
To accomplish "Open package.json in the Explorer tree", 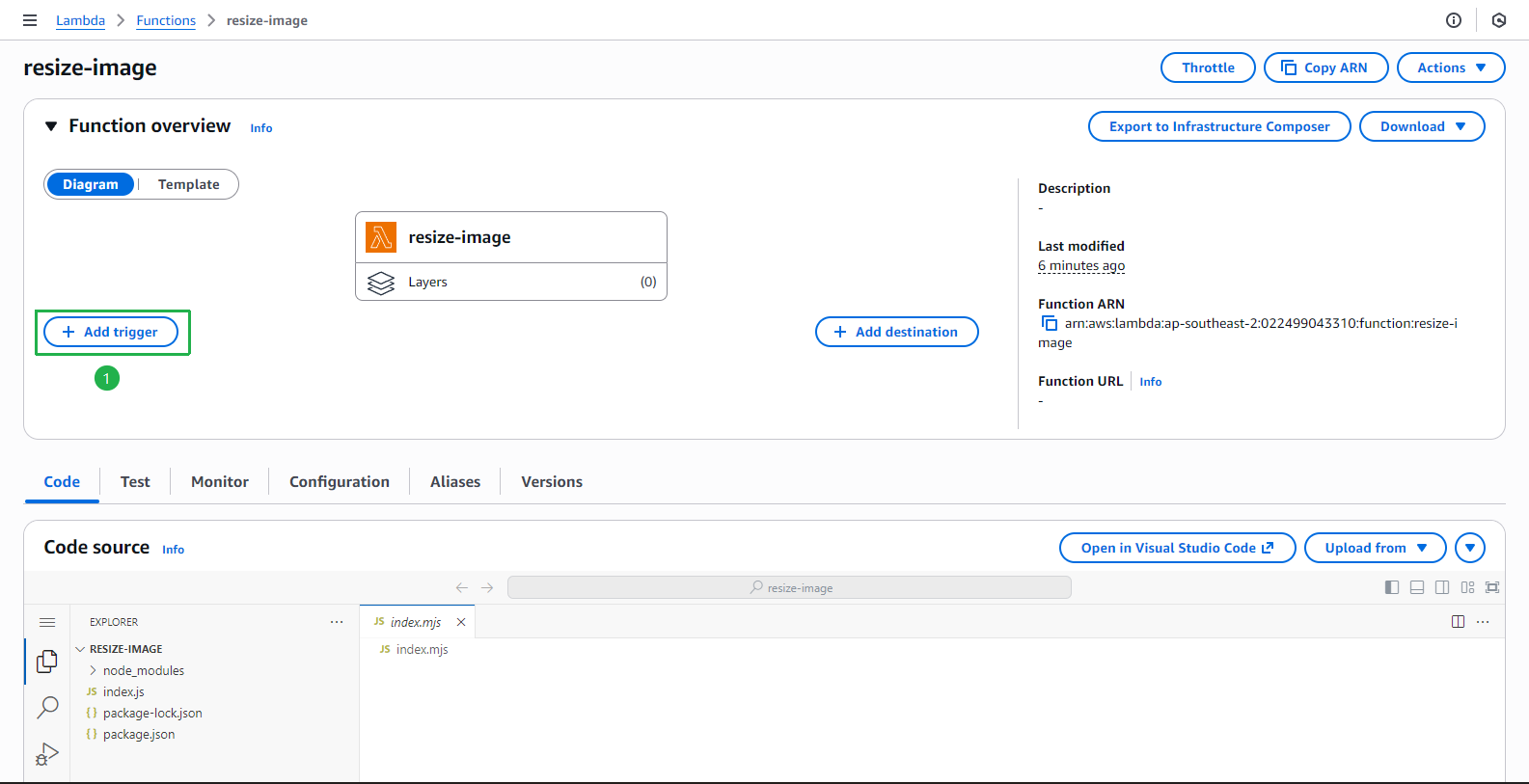I will click(x=214, y=734).
